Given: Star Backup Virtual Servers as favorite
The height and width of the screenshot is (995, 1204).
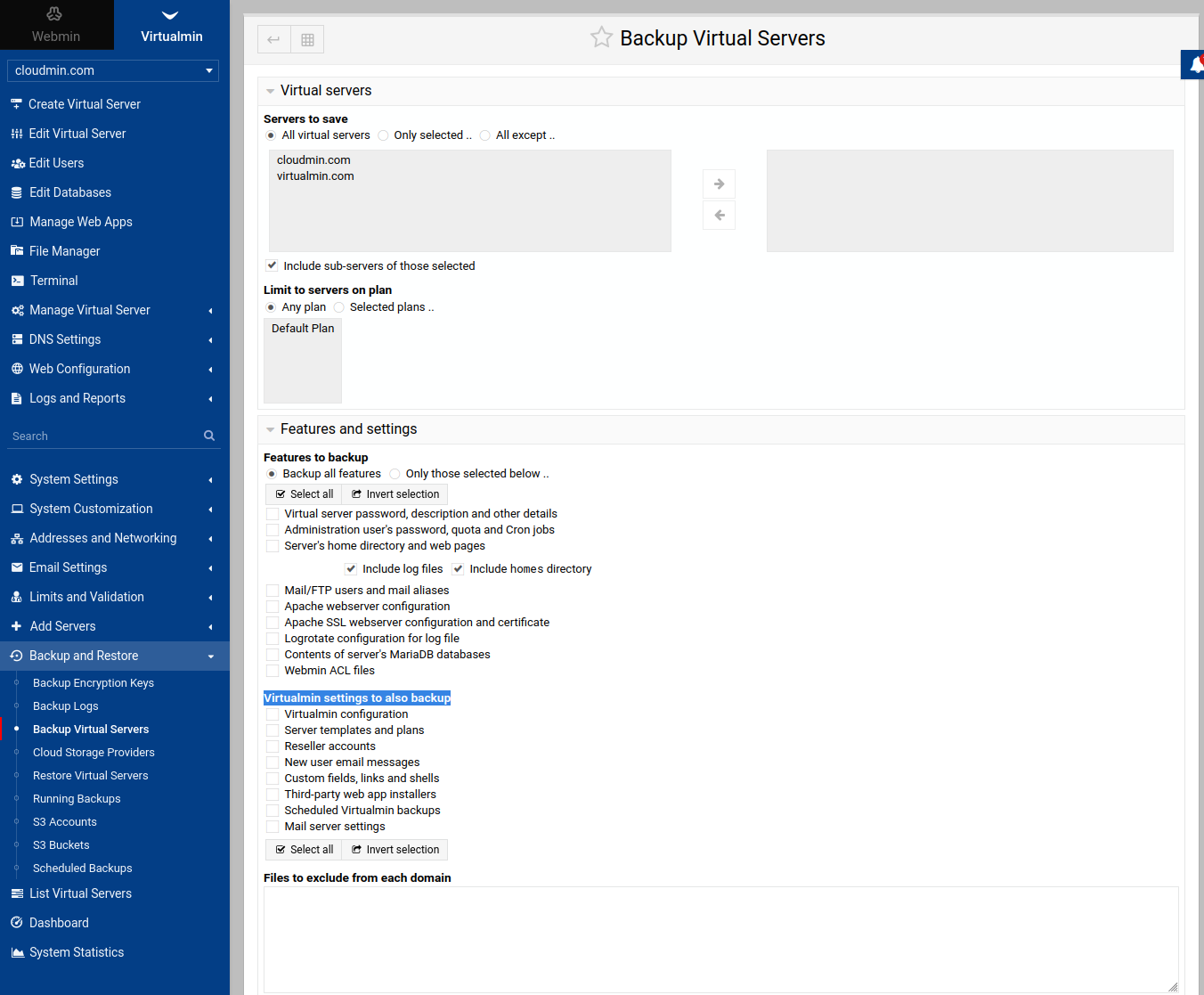Looking at the screenshot, I should coord(601,37).
